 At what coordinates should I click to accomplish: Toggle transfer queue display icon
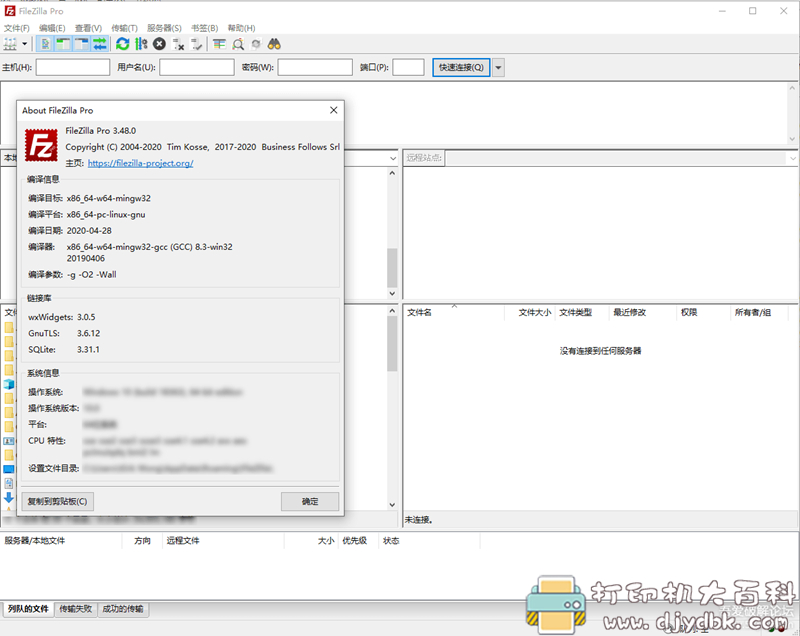[x=100, y=44]
